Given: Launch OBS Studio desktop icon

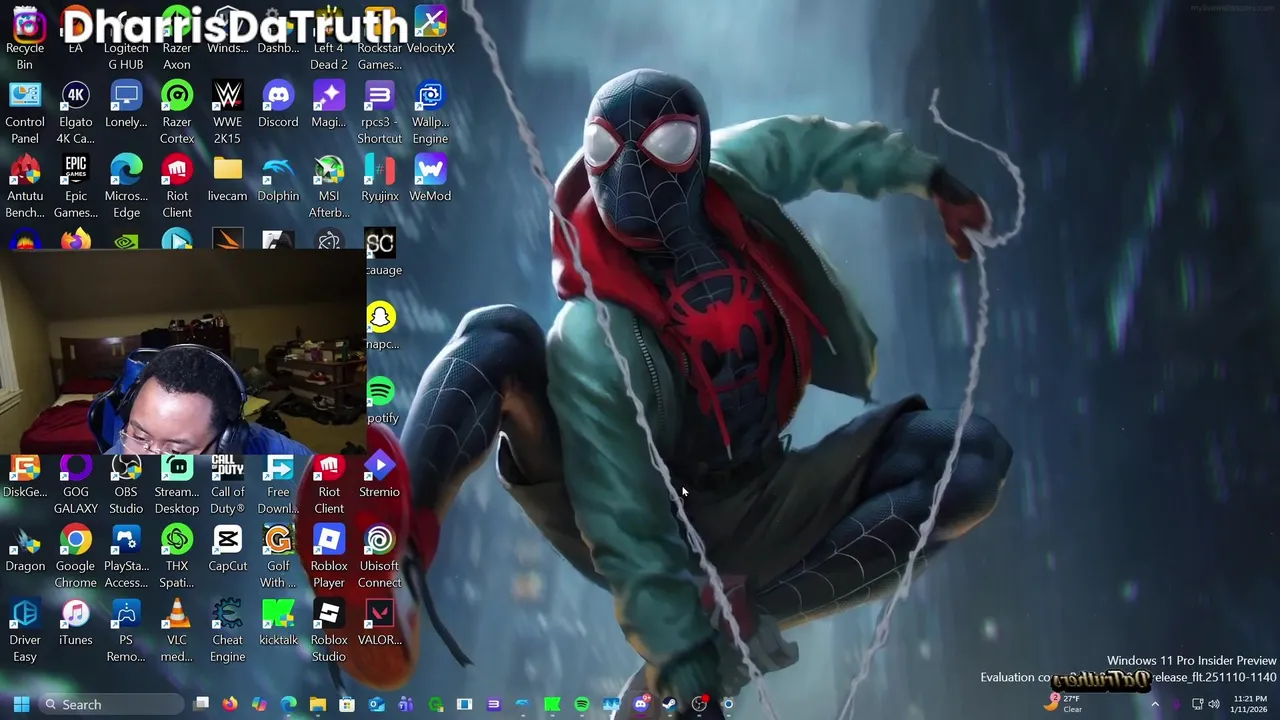Looking at the screenshot, I should (x=126, y=485).
